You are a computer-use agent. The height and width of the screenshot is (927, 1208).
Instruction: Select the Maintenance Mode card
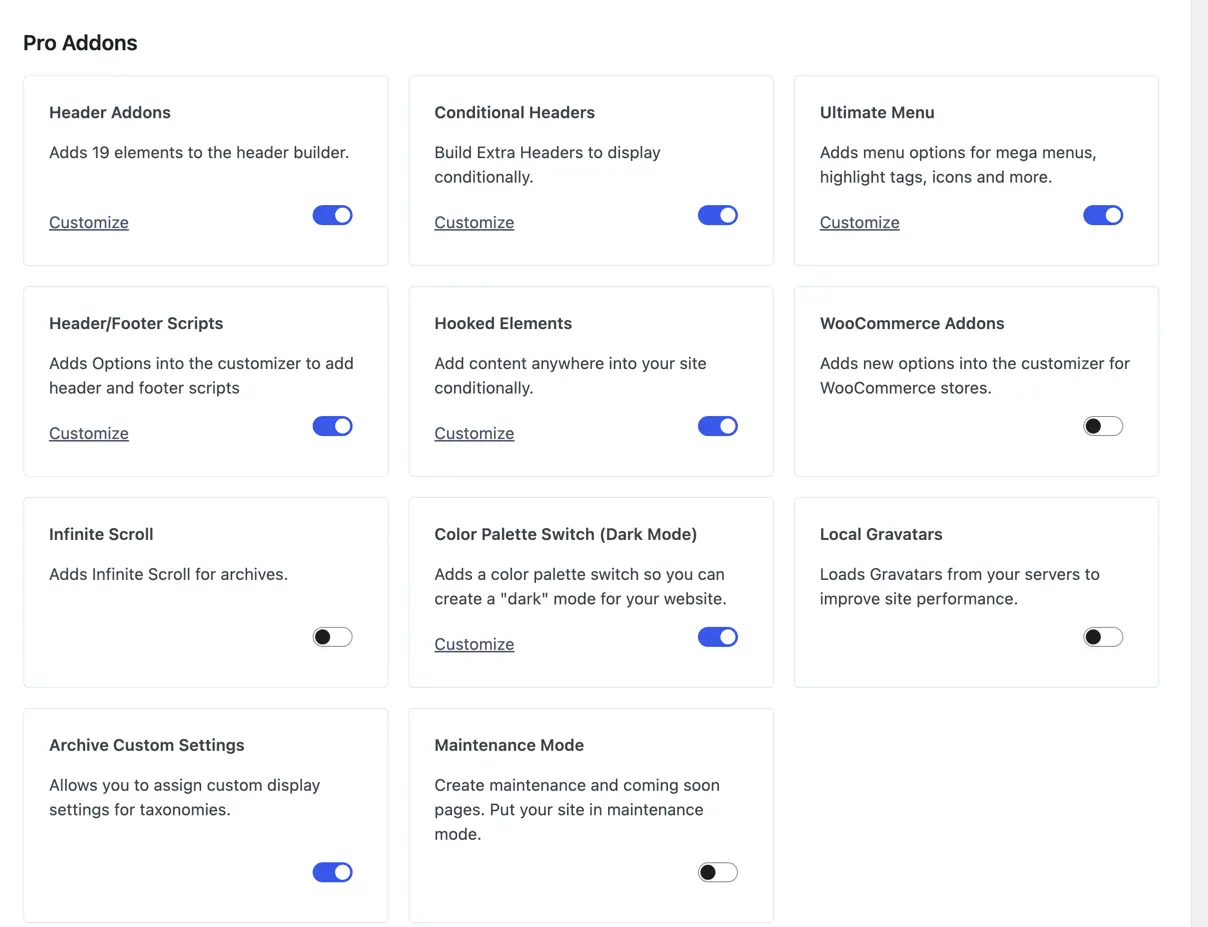(x=590, y=814)
